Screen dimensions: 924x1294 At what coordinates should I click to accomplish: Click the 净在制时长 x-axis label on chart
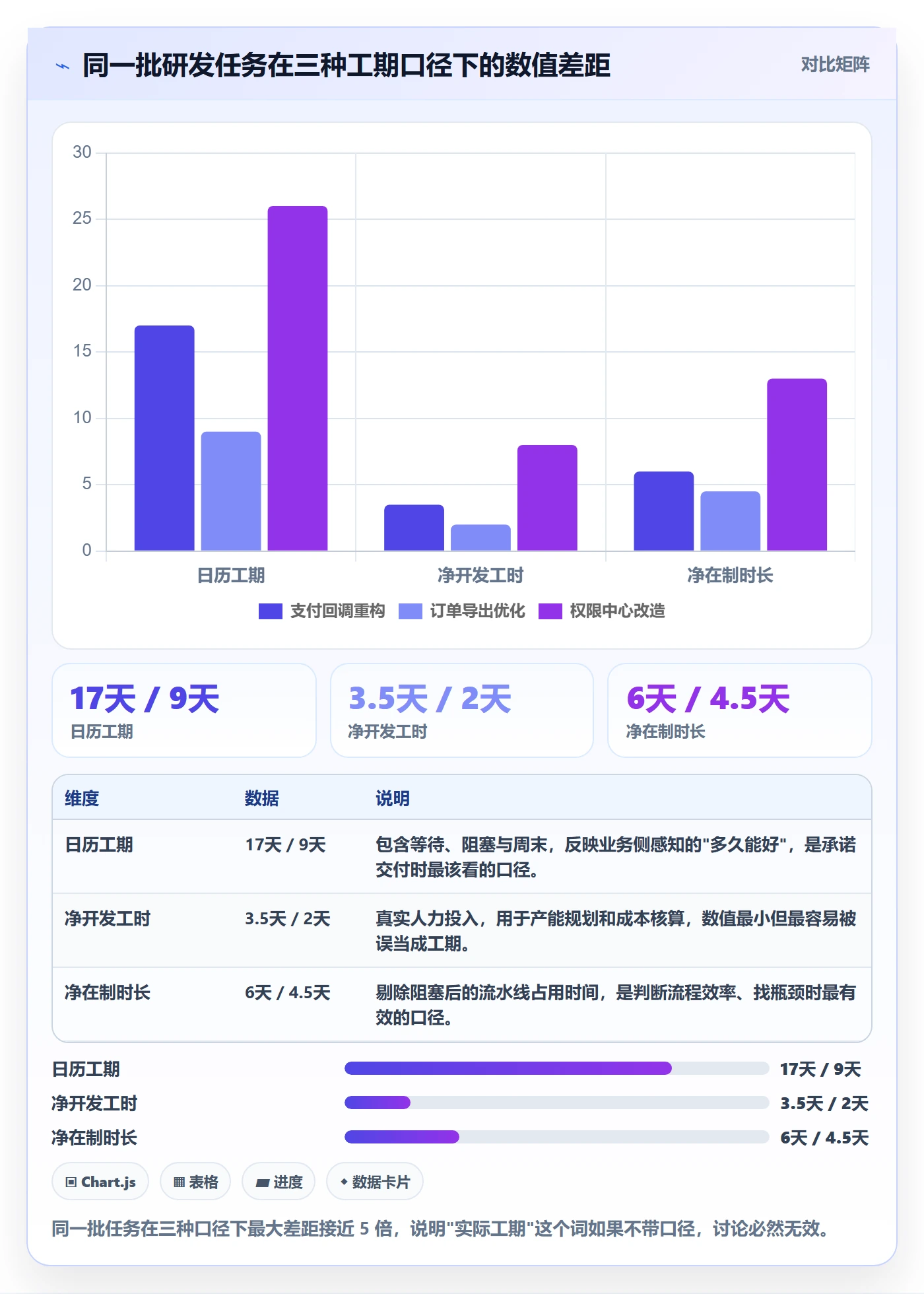(x=730, y=576)
